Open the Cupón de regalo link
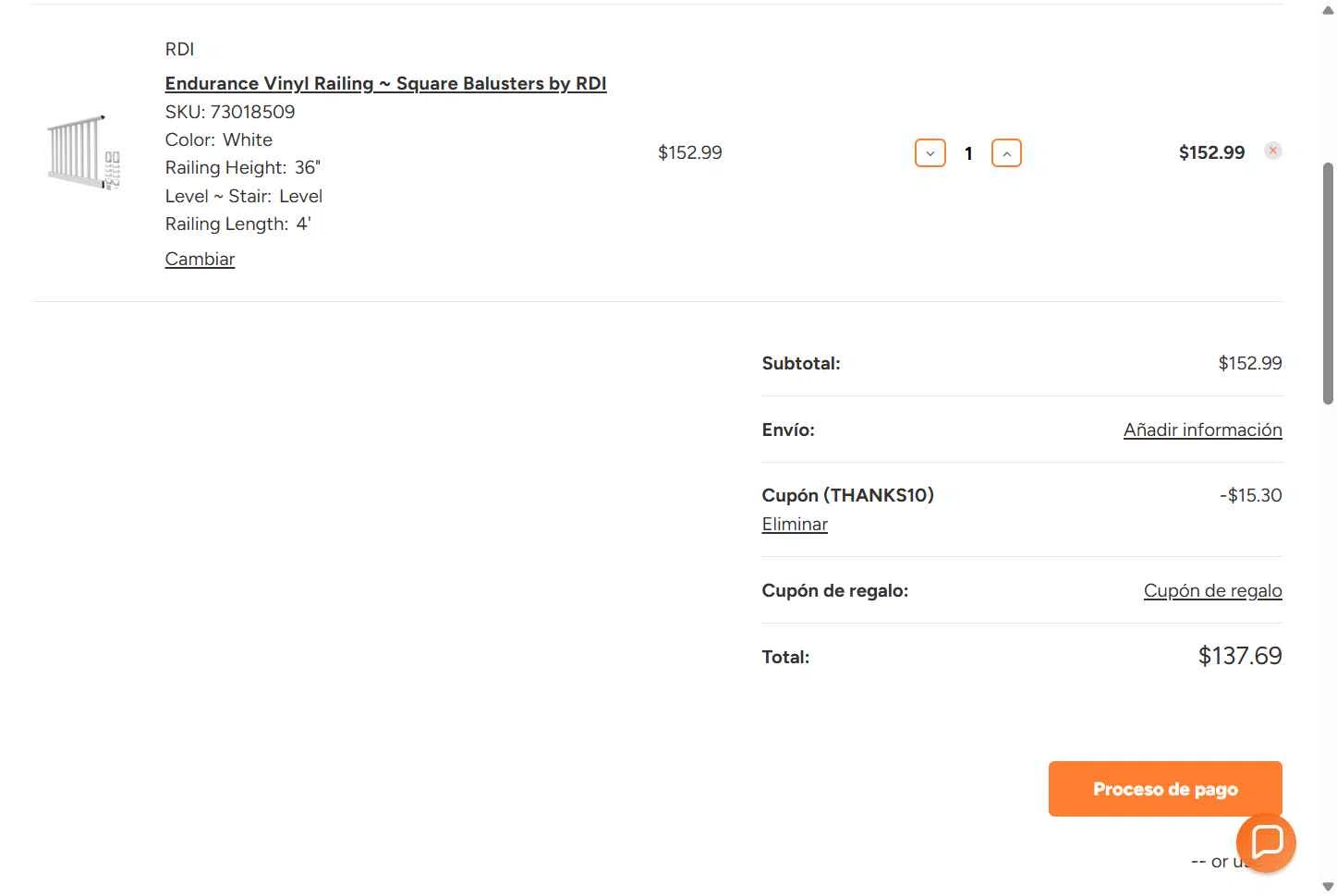This screenshot has width=1337, height=896. (x=1212, y=590)
